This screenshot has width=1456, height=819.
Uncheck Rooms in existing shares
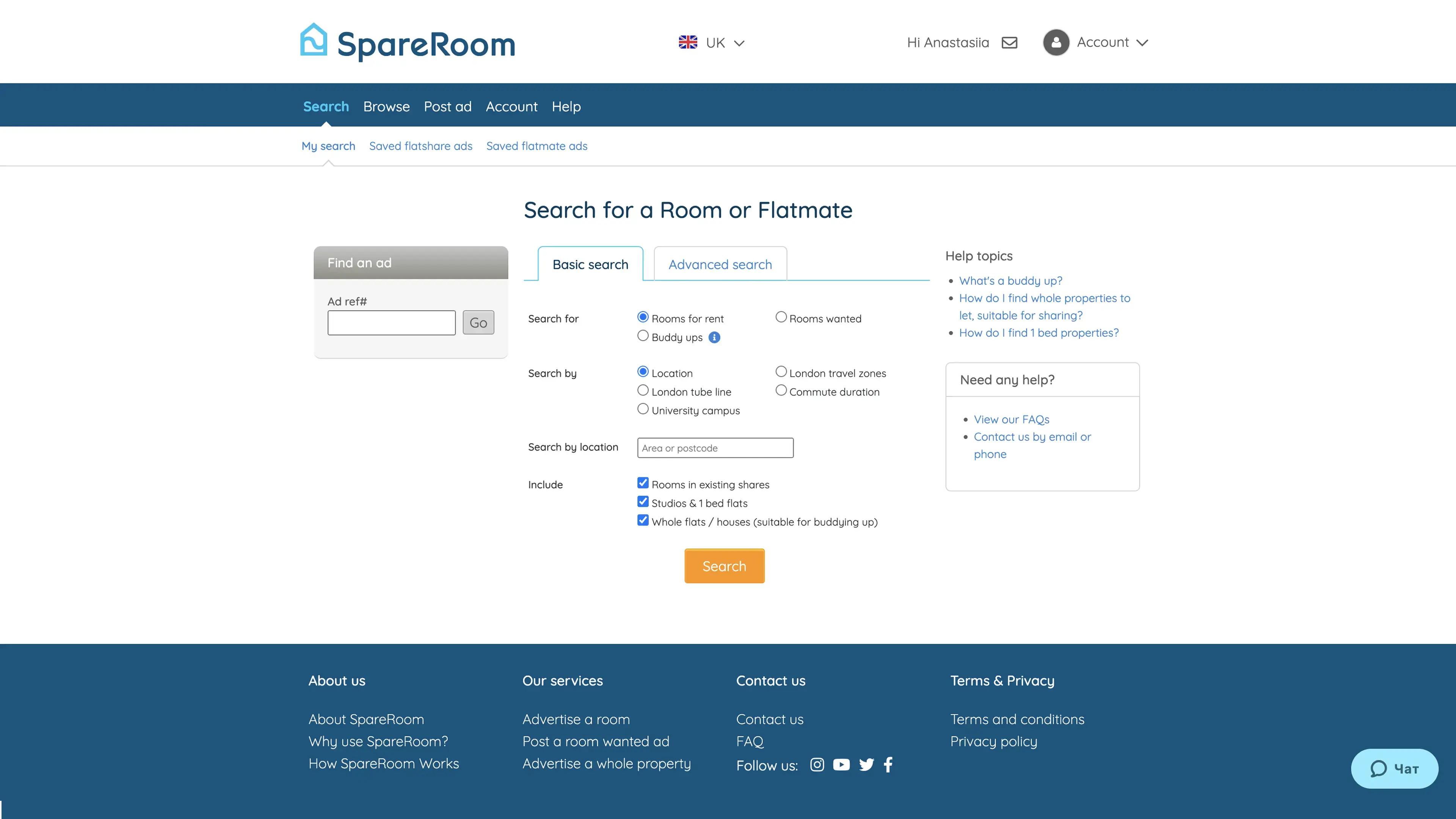coord(643,483)
